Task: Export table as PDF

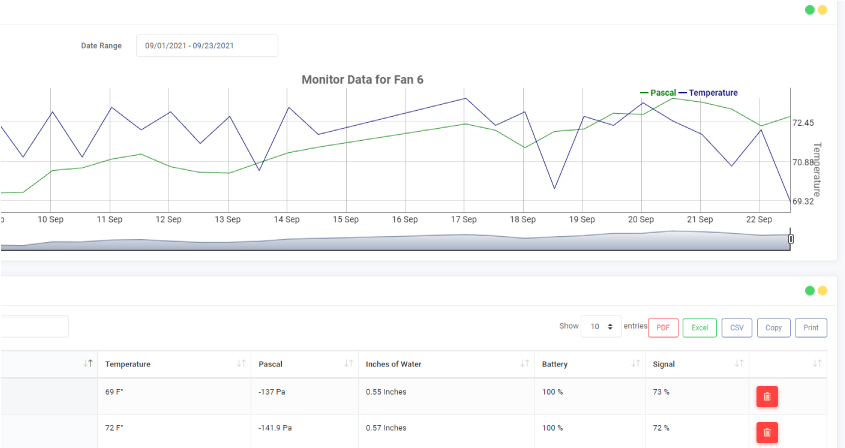Action: (x=663, y=327)
